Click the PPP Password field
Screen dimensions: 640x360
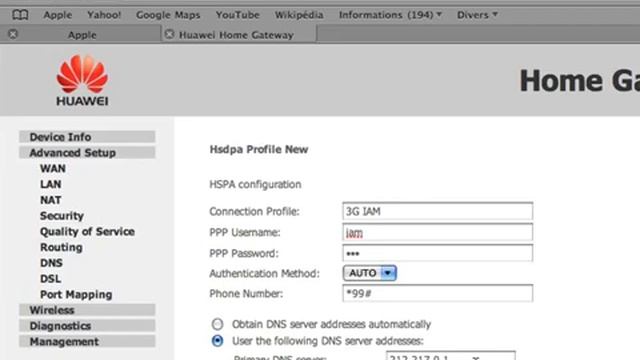(x=438, y=253)
